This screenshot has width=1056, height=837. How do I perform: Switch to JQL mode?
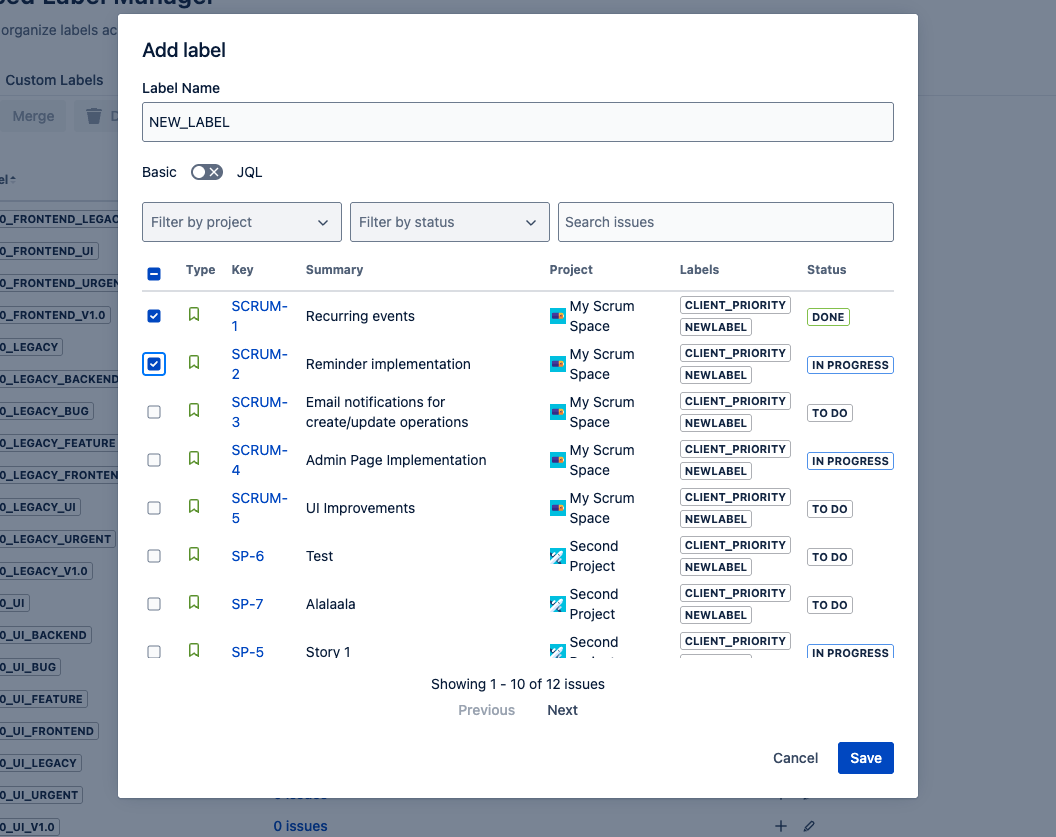pyautogui.click(x=249, y=172)
